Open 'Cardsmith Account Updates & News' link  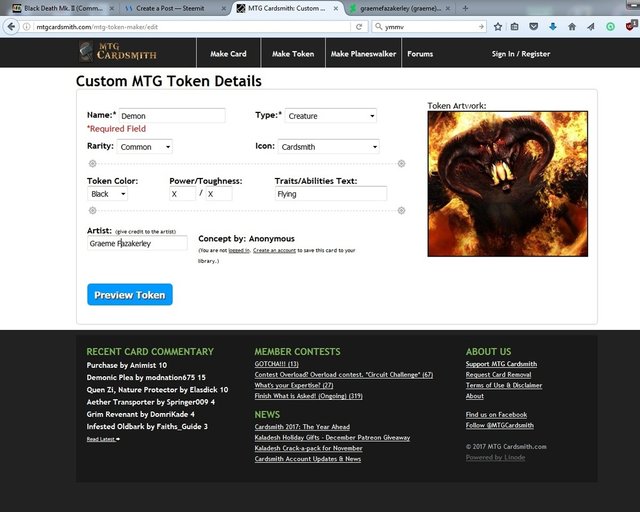[308, 459]
